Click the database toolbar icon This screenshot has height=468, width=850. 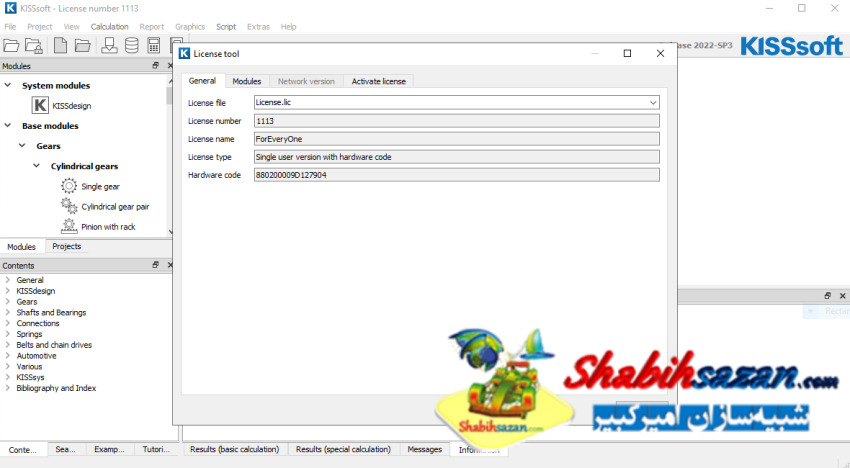pos(132,45)
